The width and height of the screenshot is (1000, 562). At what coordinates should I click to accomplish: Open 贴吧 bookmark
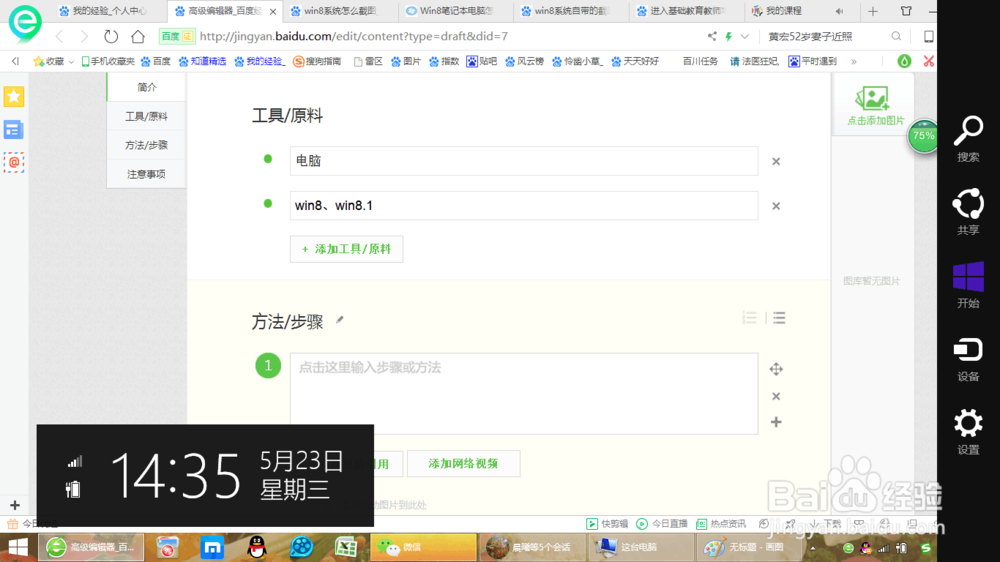482,61
